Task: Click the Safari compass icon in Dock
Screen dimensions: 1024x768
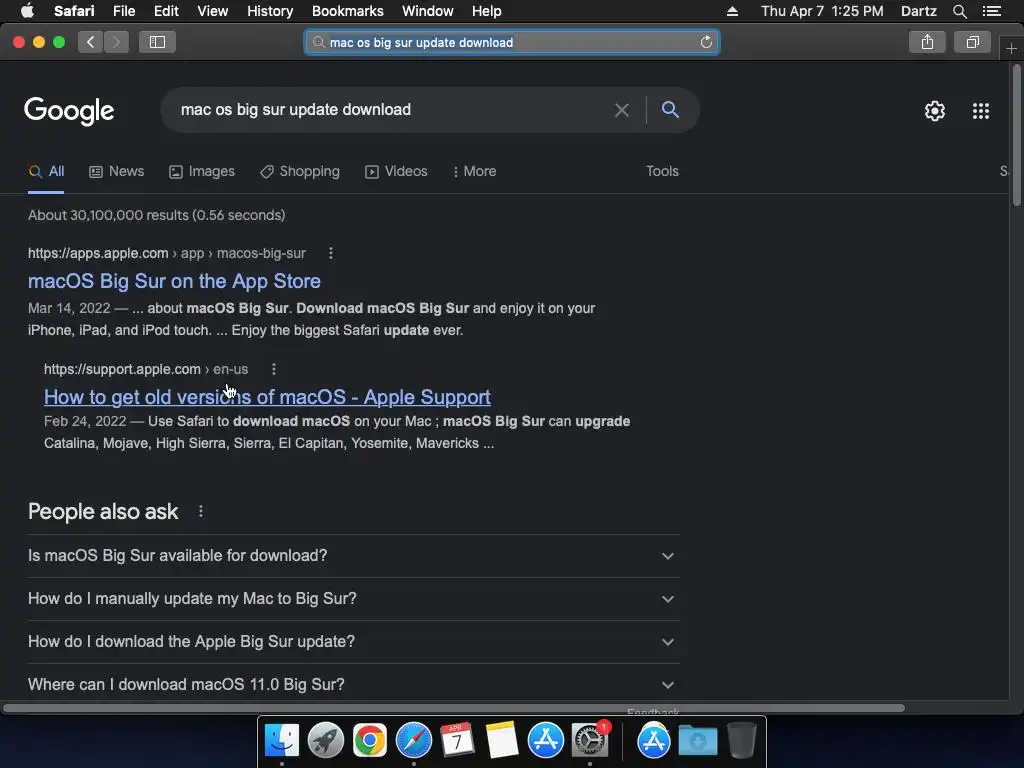Action: 413,741
